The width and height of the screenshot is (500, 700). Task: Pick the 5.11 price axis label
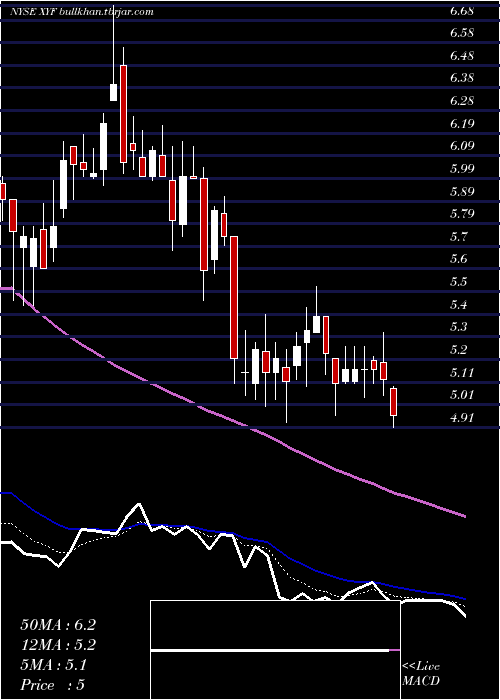[462, 373]
